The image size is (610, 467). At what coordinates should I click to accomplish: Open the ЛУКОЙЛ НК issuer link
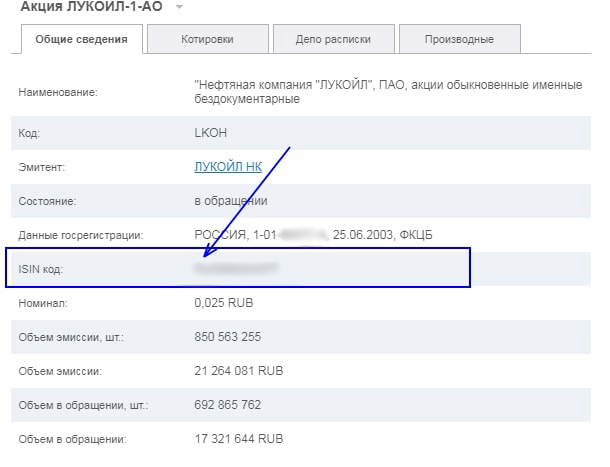[x=228, y=167]
